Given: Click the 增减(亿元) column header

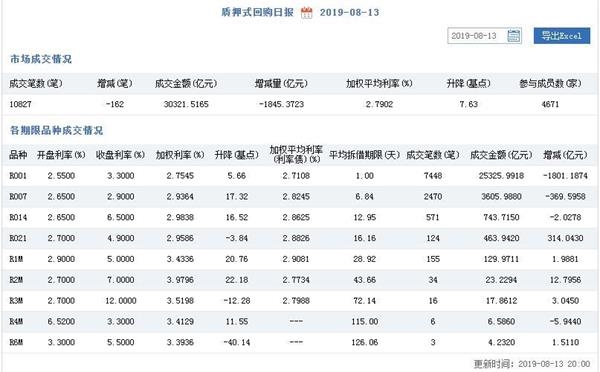Looking at the screenshot, I should pos(565,155).
